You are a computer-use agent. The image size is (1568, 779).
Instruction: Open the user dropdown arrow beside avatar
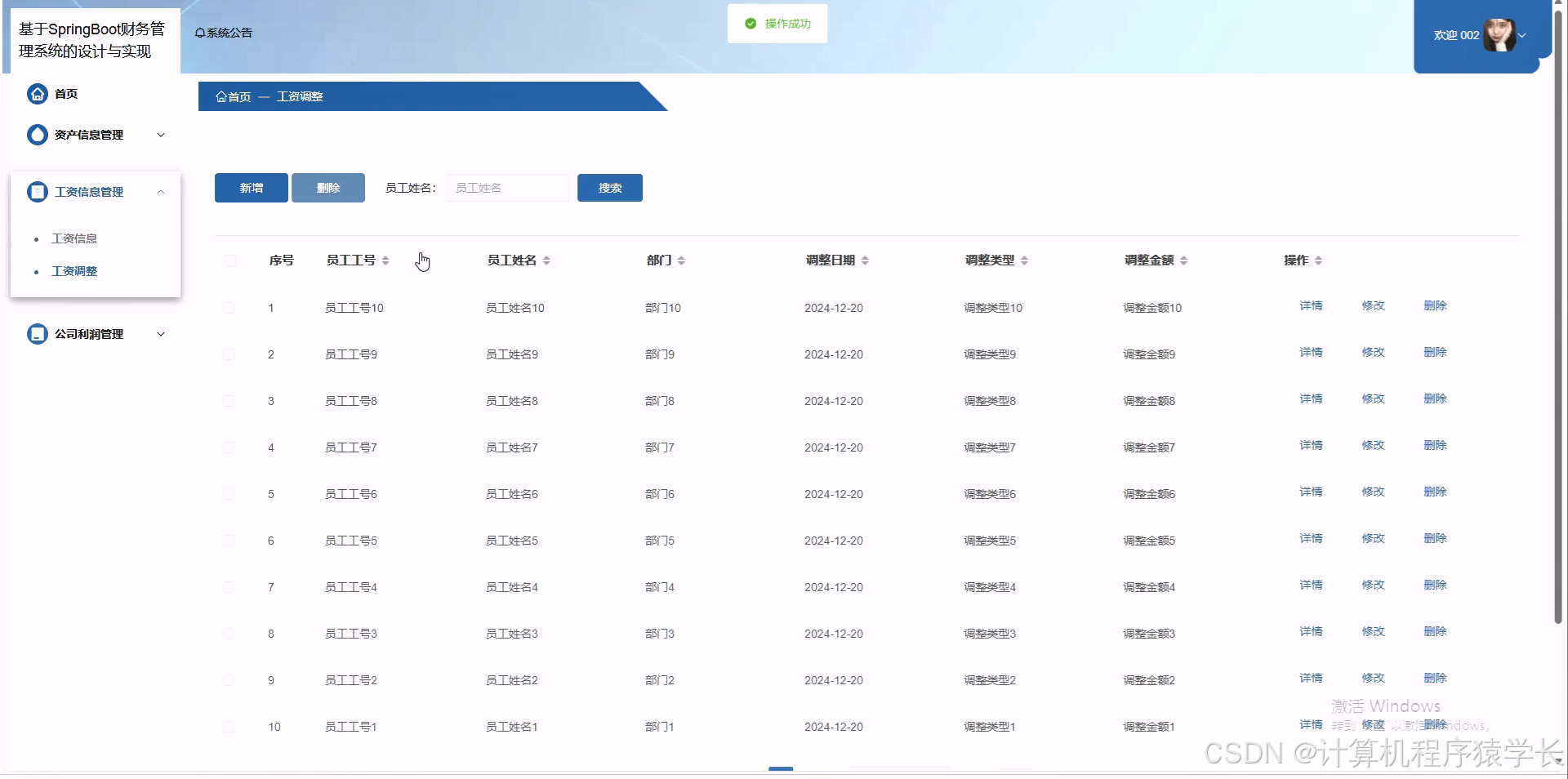pyautogui.click(x=1522, y=35)
